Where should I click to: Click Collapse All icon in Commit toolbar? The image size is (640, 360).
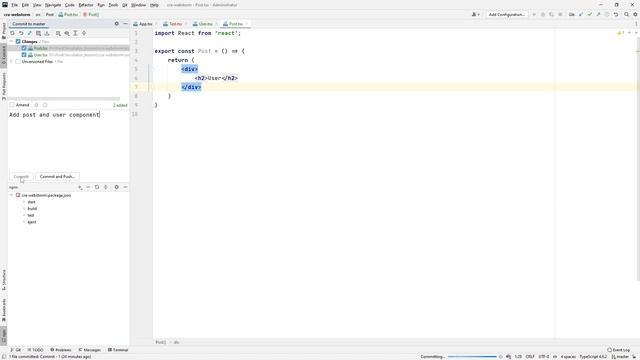coord(84,33)
